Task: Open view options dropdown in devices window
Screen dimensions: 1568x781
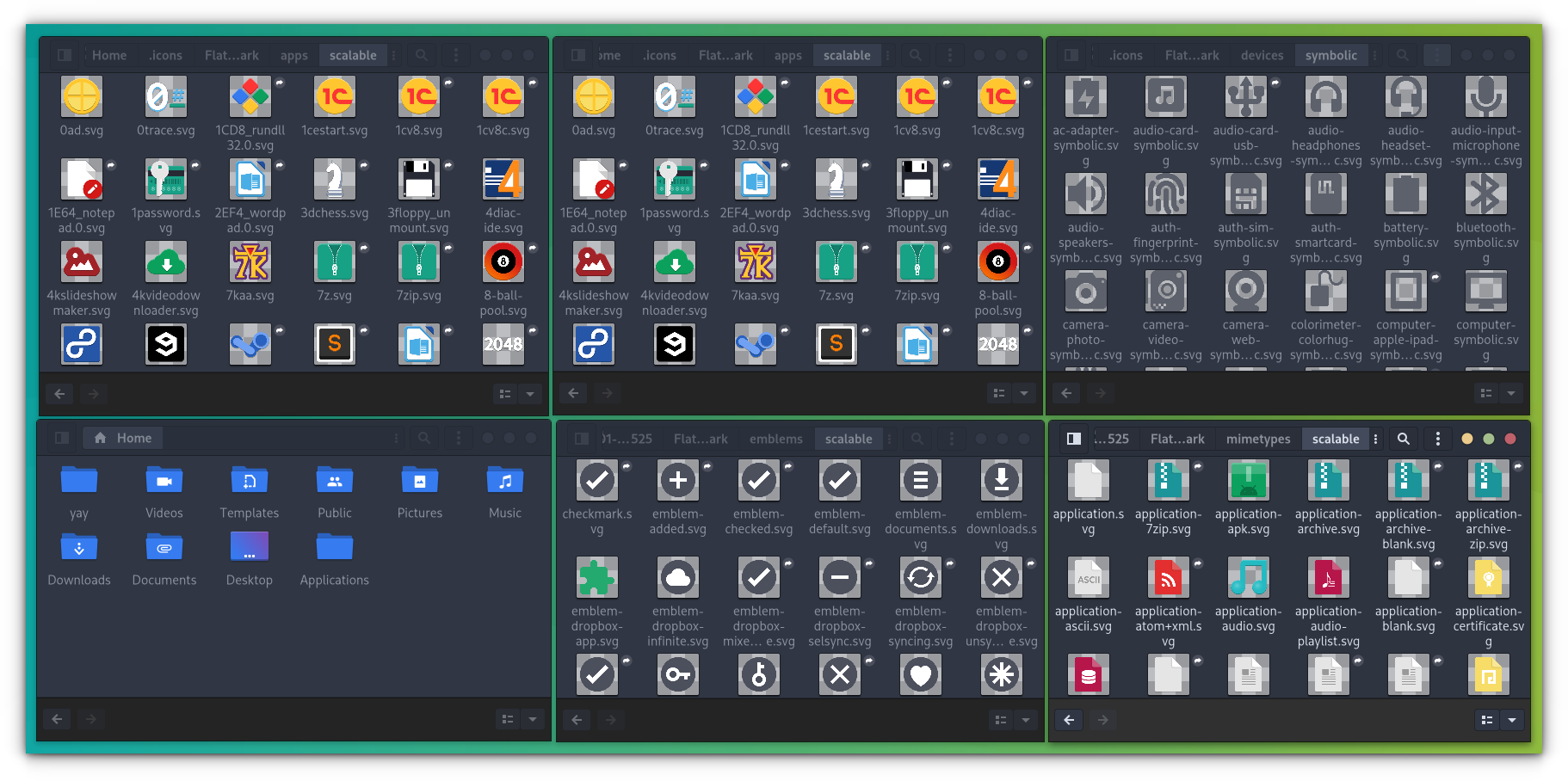Action: pos(1511,393)
